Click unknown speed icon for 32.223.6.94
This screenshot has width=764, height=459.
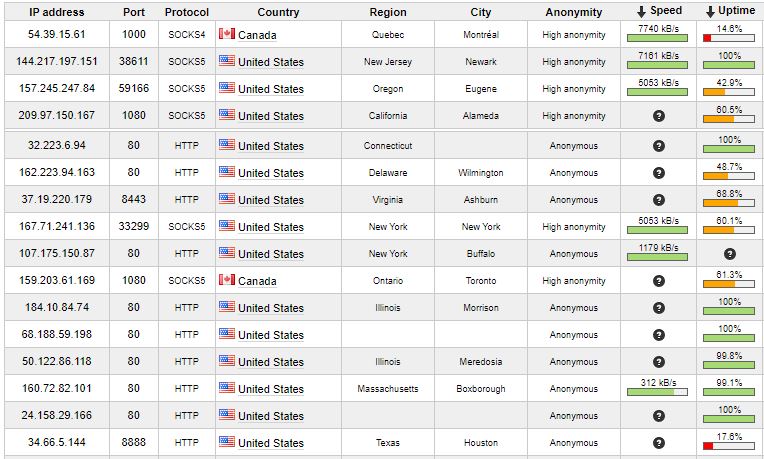[x=659, y=146]
